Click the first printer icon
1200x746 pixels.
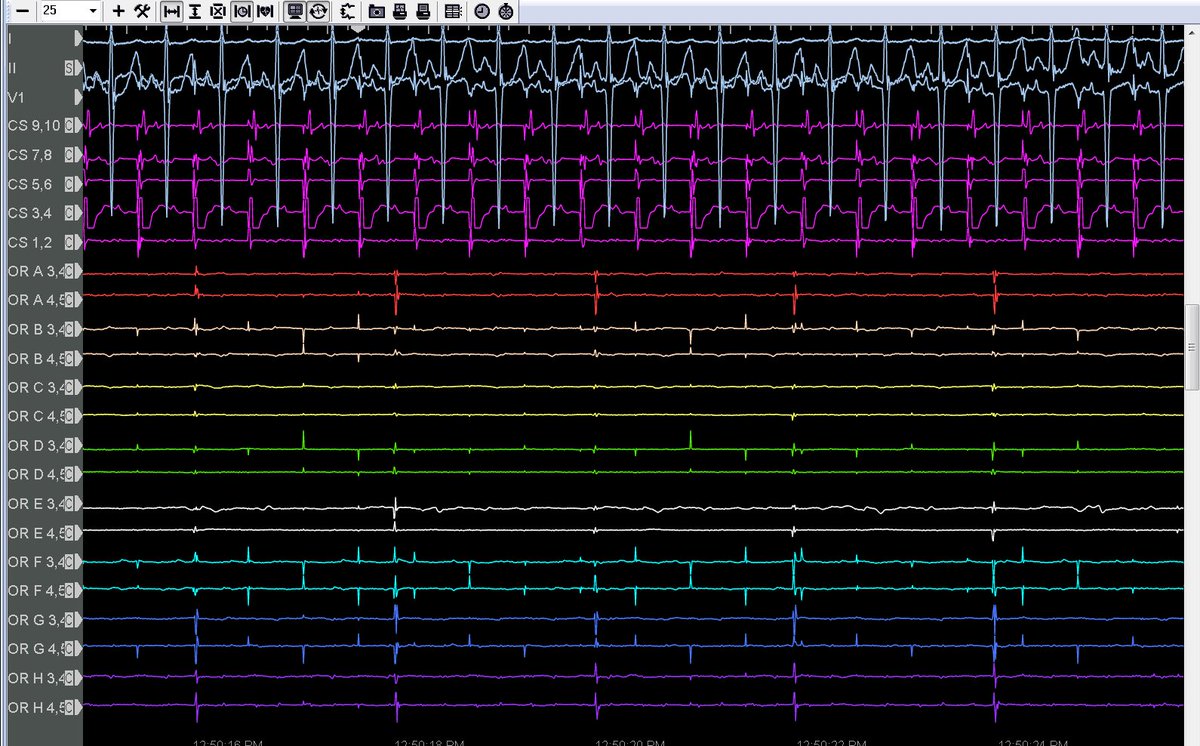pyautogui.click(x=400, y=11)
